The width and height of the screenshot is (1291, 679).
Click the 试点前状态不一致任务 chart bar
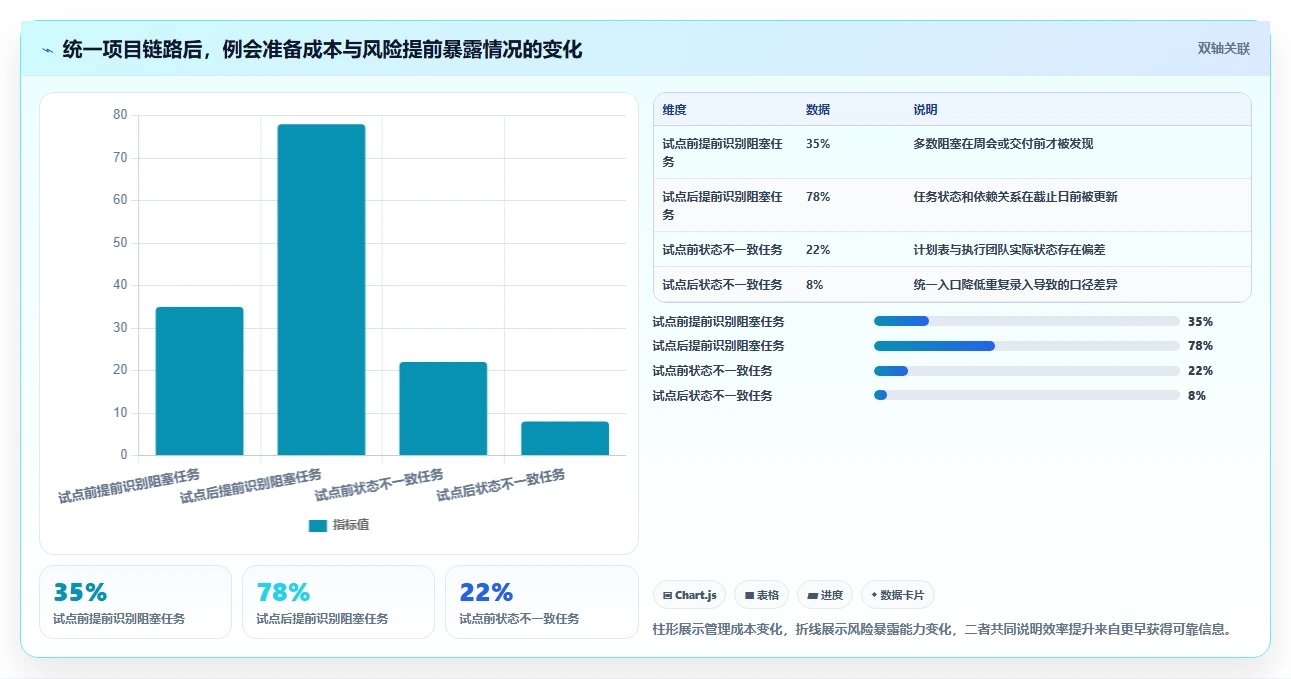[443, 408]
